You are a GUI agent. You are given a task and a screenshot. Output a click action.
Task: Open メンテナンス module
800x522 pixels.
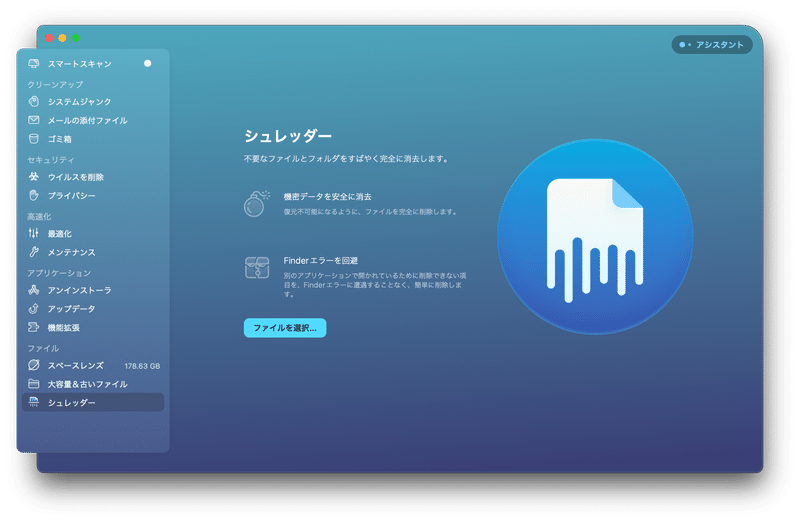tap(93, 252)
